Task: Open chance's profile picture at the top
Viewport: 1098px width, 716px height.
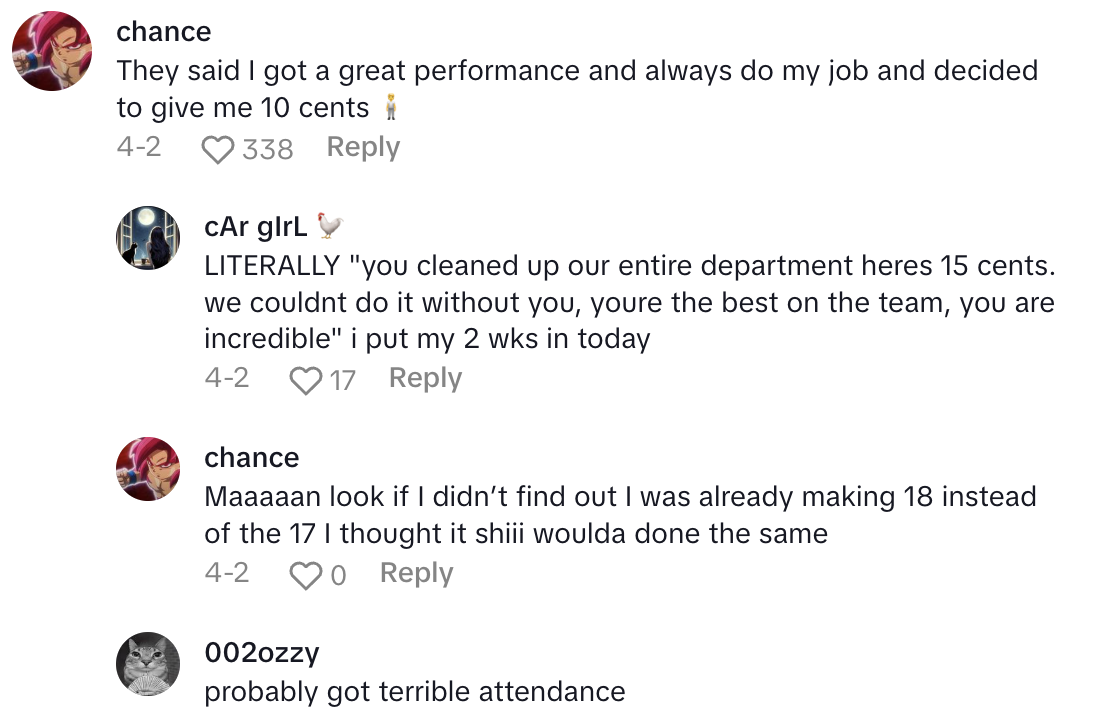Action: point(51,51)
